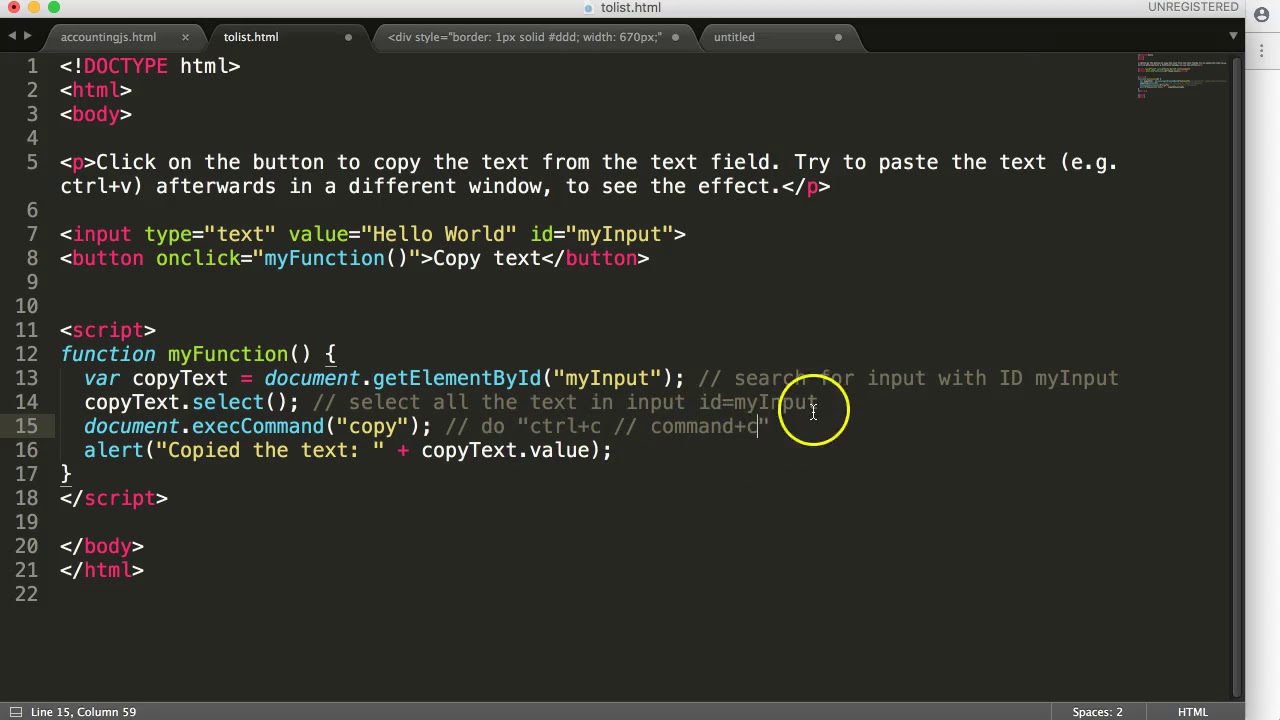Click the Line 15, Column 59 indicator

click(x=83, y=712)
